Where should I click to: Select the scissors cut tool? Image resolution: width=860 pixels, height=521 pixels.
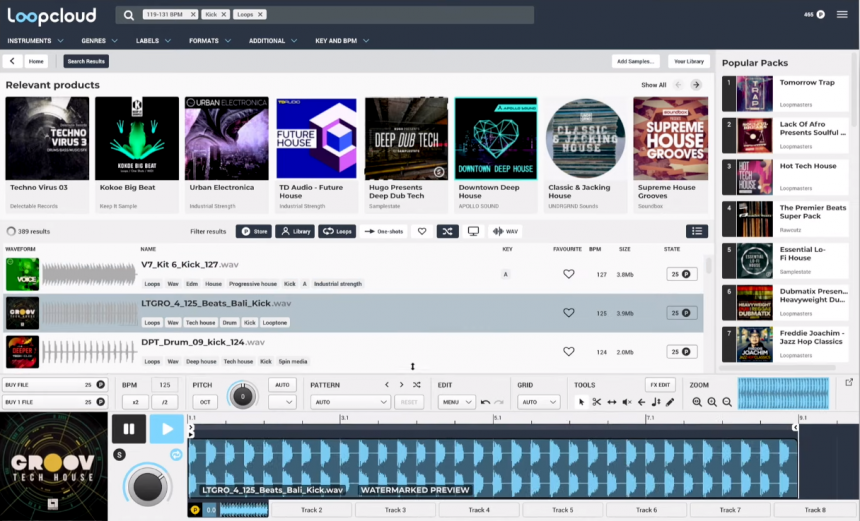(x=596, y=402)
